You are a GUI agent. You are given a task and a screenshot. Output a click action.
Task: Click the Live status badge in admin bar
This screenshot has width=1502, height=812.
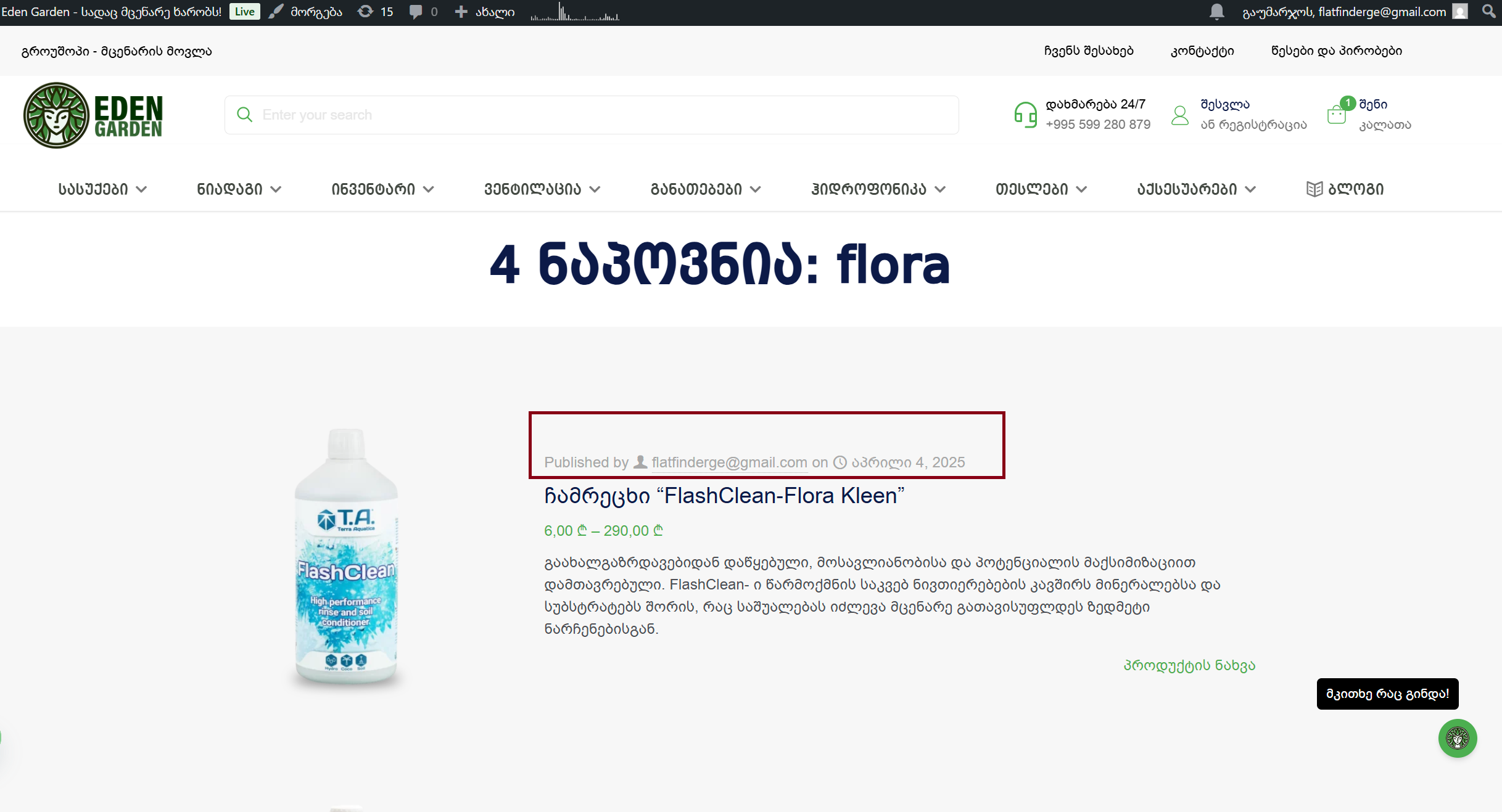244,12
